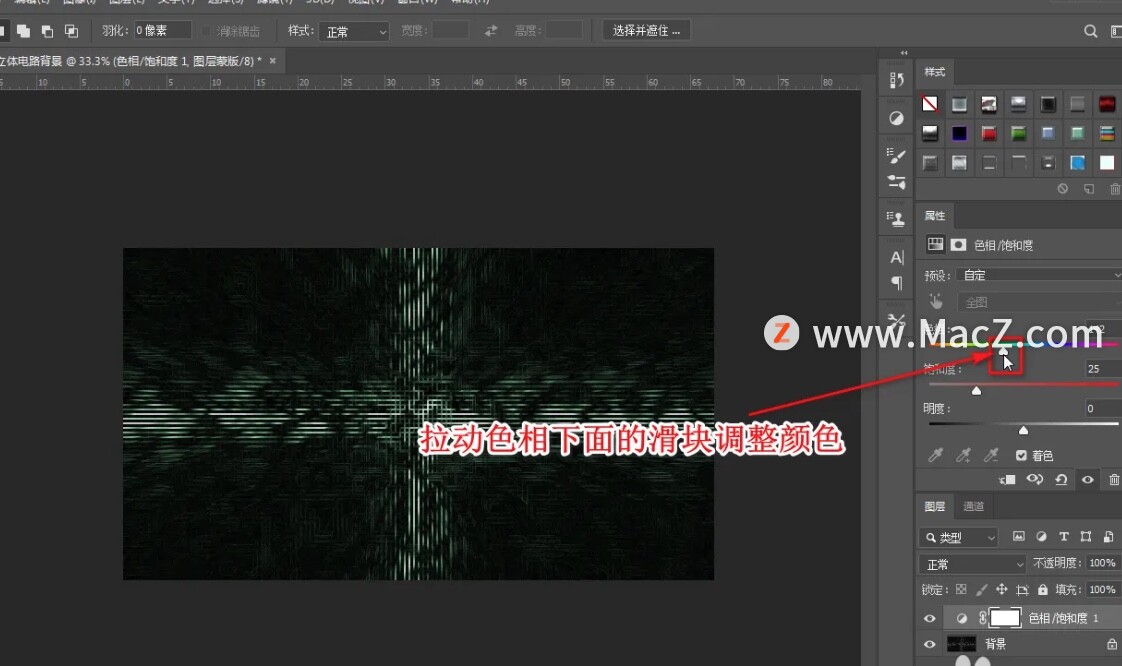Apply the red style swatch in Styles panel
Screen dimensions: 1122x666
(x=989, y=133)
